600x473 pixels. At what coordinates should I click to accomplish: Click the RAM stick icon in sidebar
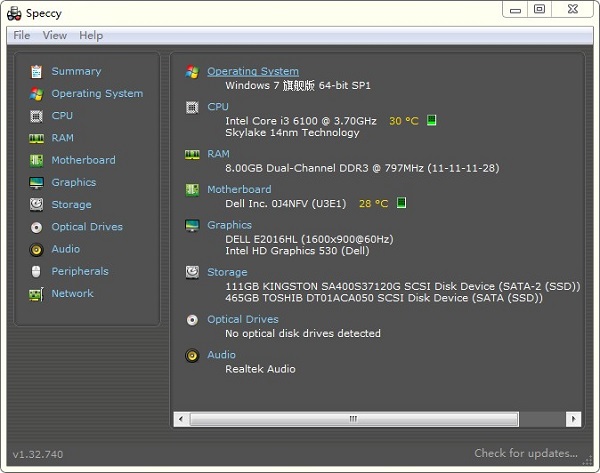(36, 138)
